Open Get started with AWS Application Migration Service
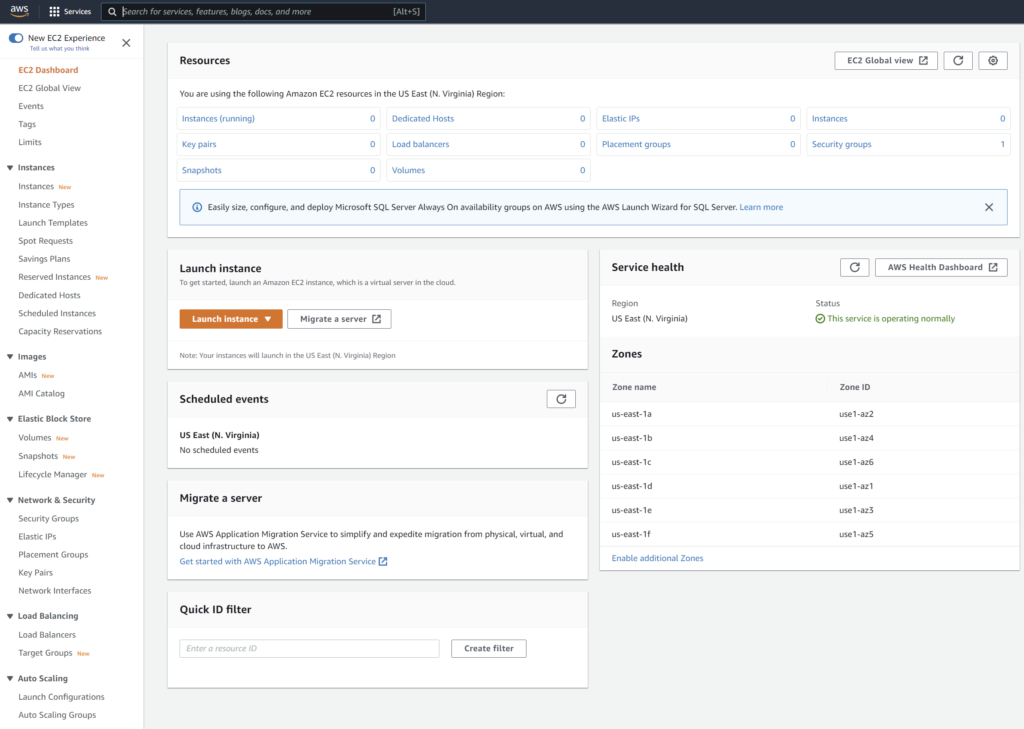Viewport: 1024px width, 729px height. click(283, 561)
